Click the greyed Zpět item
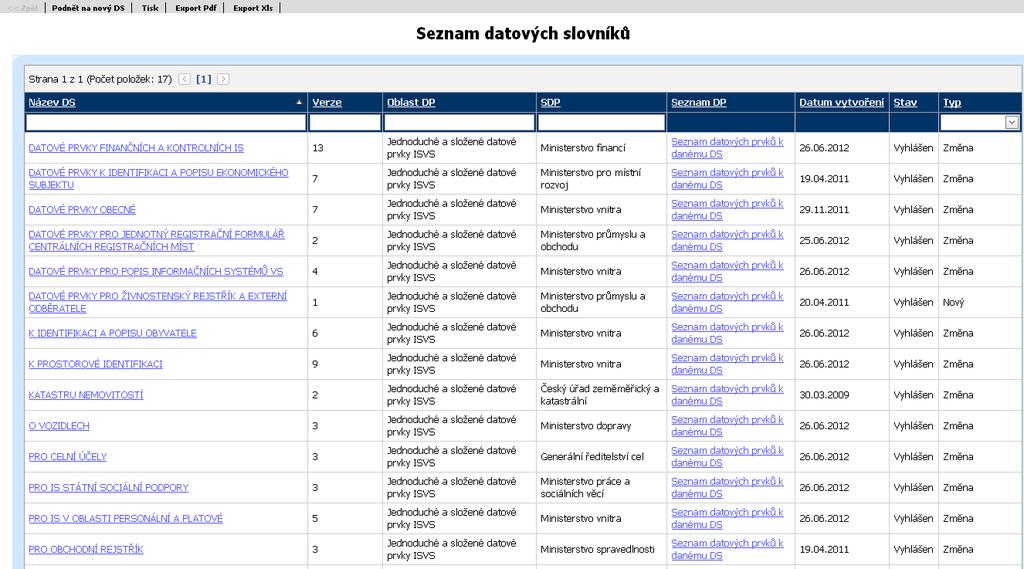The height and width of the screenshot is (569, 1024). (x=23, y=8)
